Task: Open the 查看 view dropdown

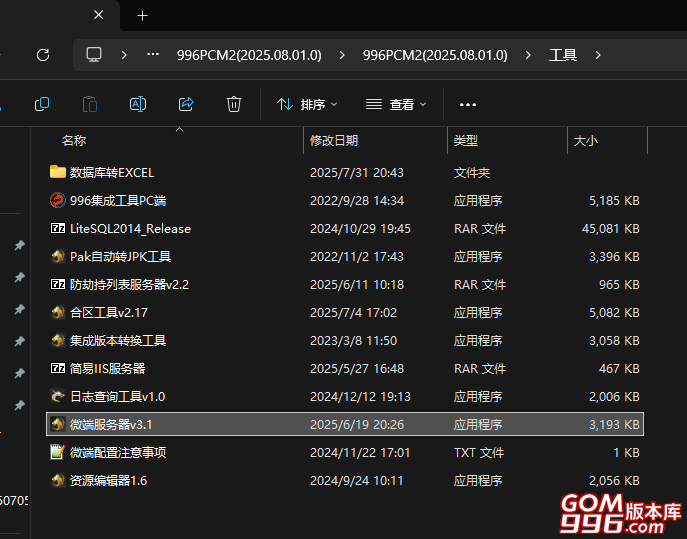Action: click(x=396, y=104)
